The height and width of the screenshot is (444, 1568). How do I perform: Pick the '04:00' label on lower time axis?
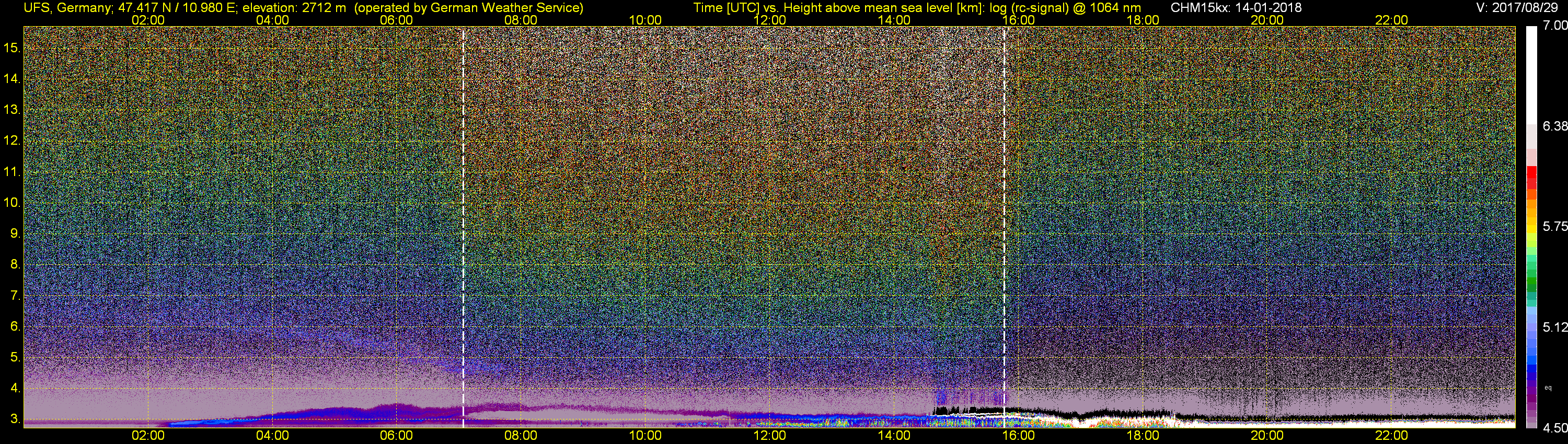point(272,436)
